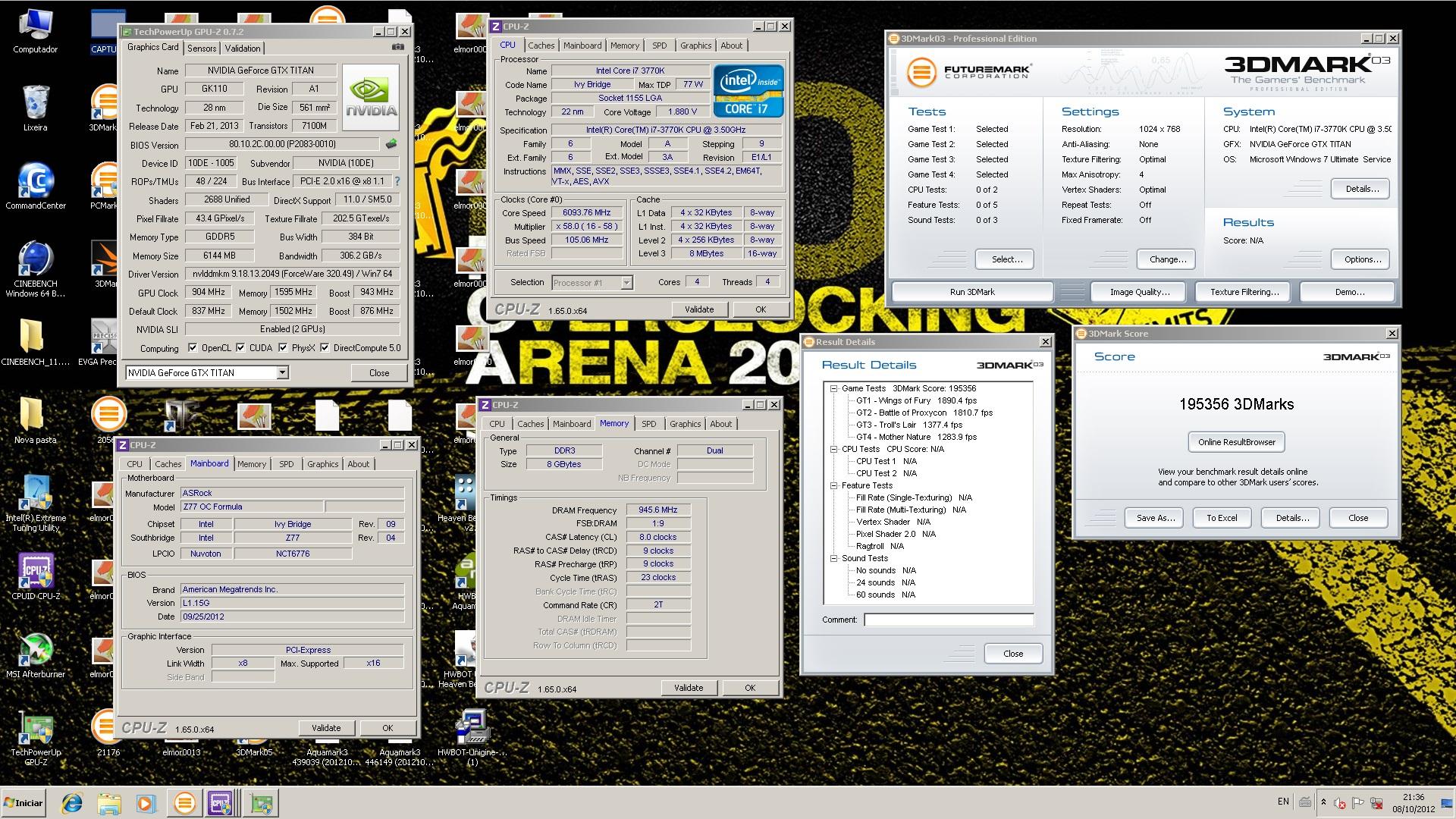Collapse the Sound Tests tree node
The height and width of the screenshot is (819, 1456).
pos(833,558)
